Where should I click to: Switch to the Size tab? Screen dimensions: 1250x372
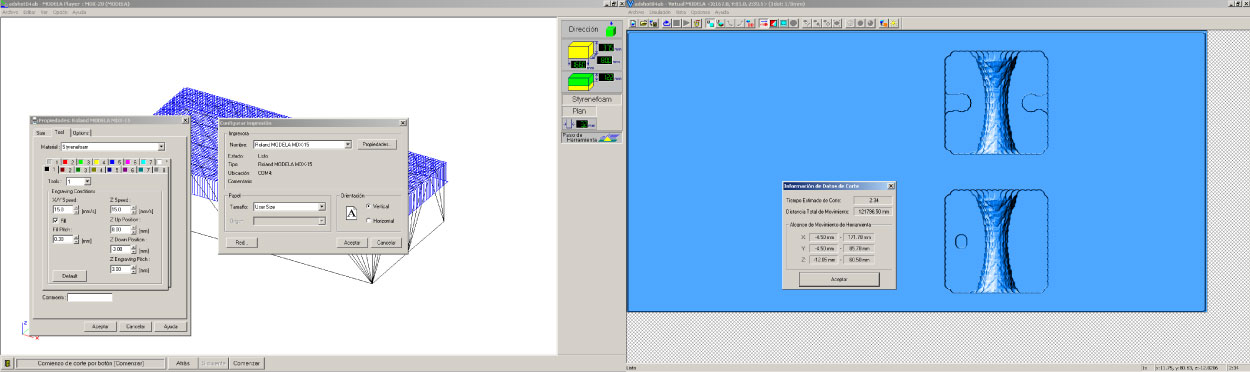42,133
